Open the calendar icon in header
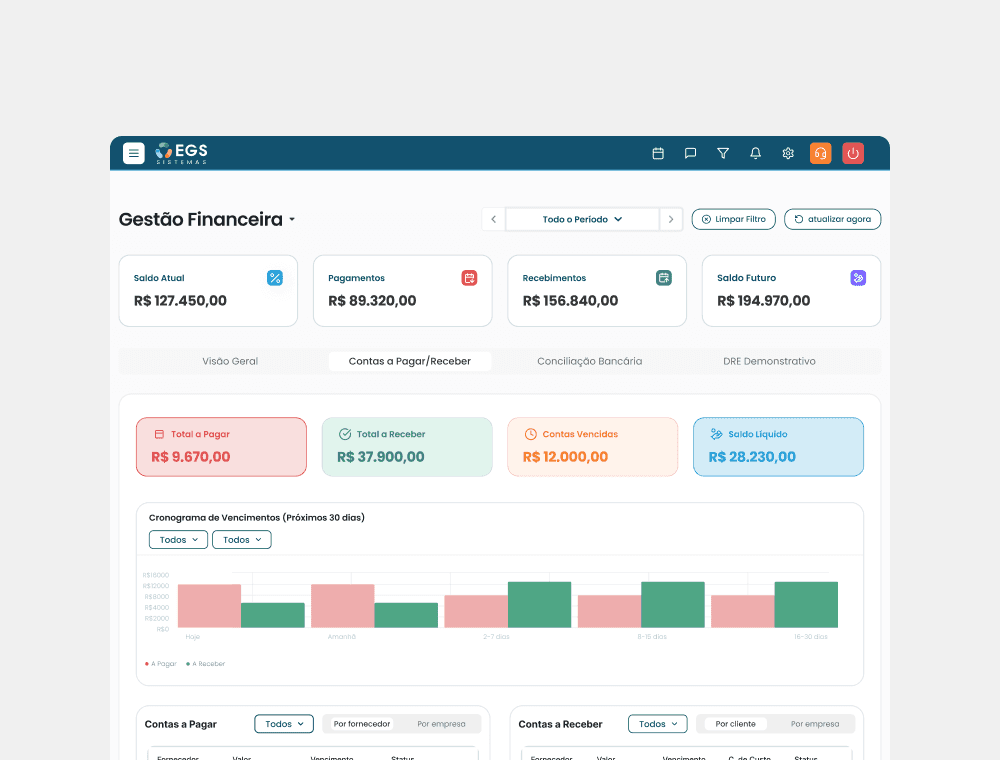Image resolution: width=1000 pixels, height=760 pixels. 658,153
